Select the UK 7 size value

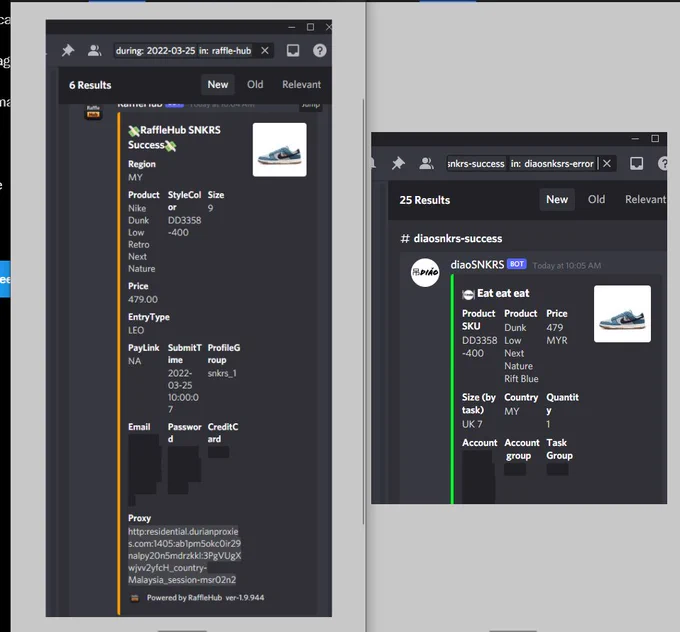[472, 424]
